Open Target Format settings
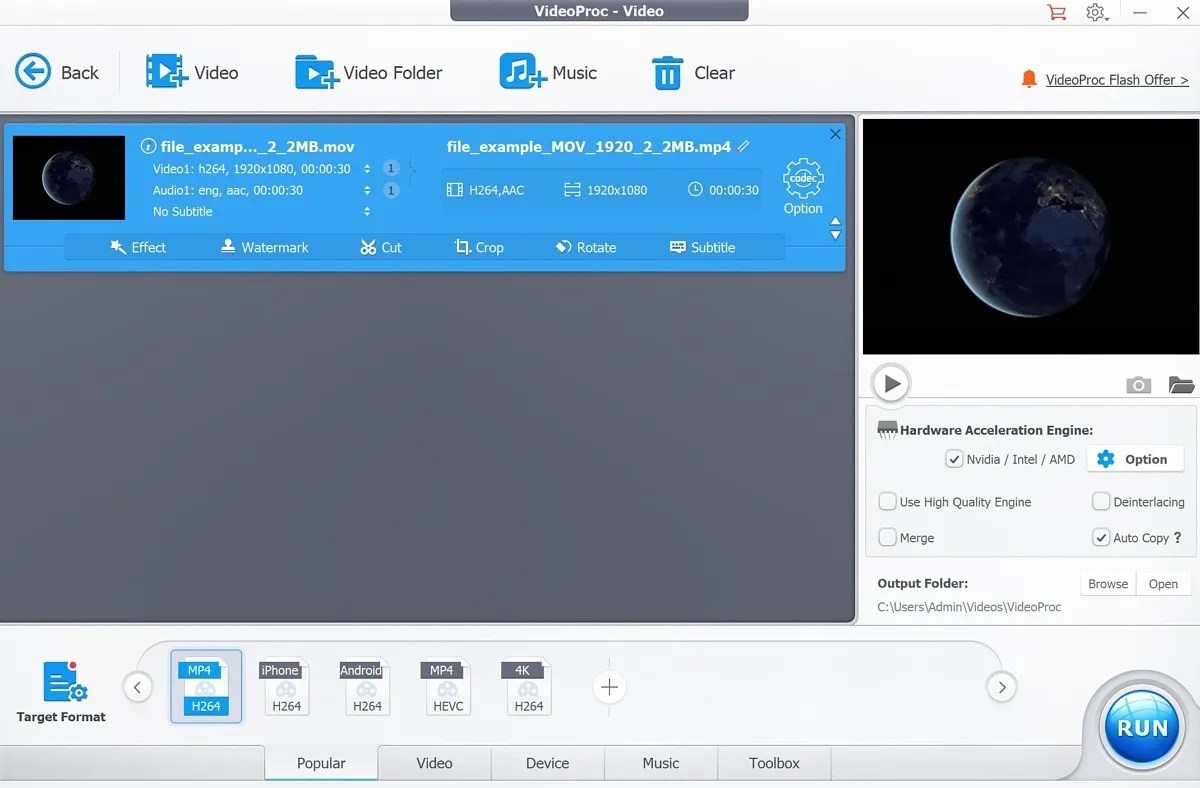The width and height of the screenshot is (1200, 788). click(61, 691)
